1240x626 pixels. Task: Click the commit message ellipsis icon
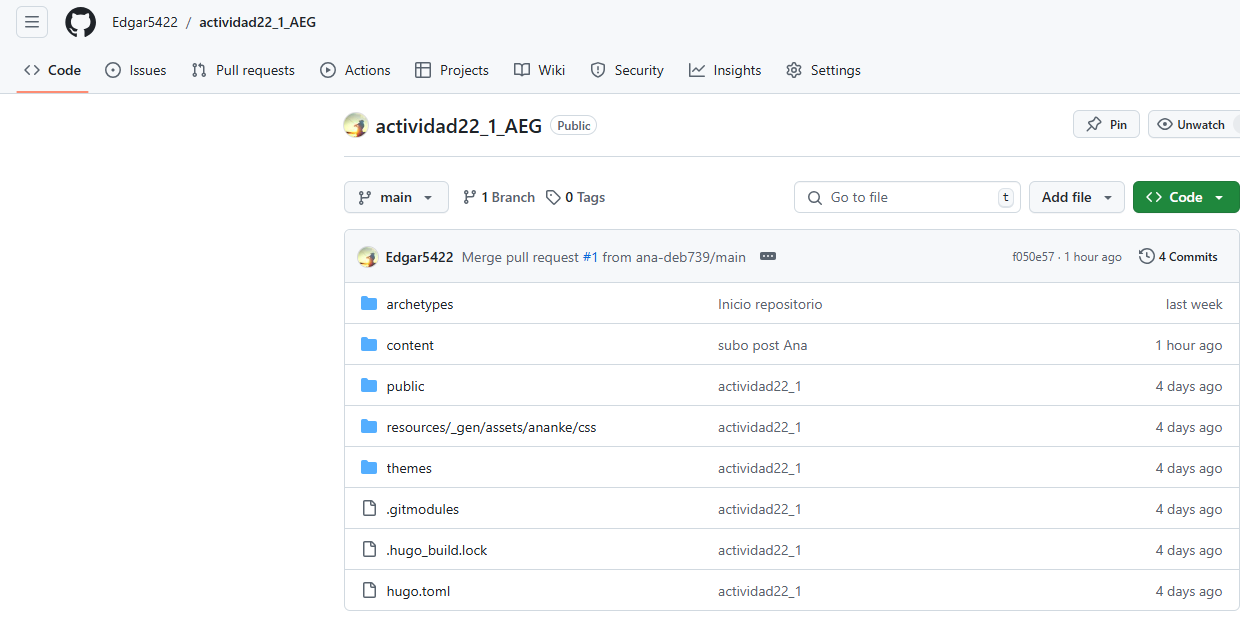767,257
